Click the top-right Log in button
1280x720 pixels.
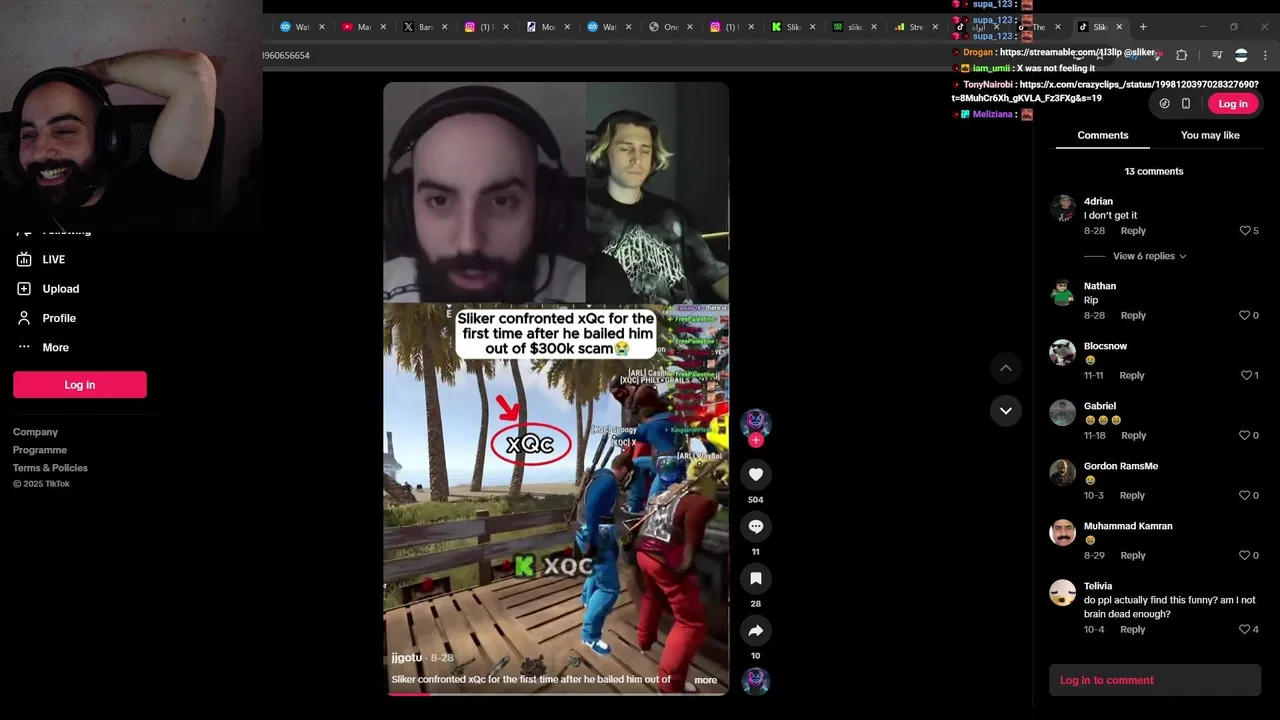(x=1233, y=104)
